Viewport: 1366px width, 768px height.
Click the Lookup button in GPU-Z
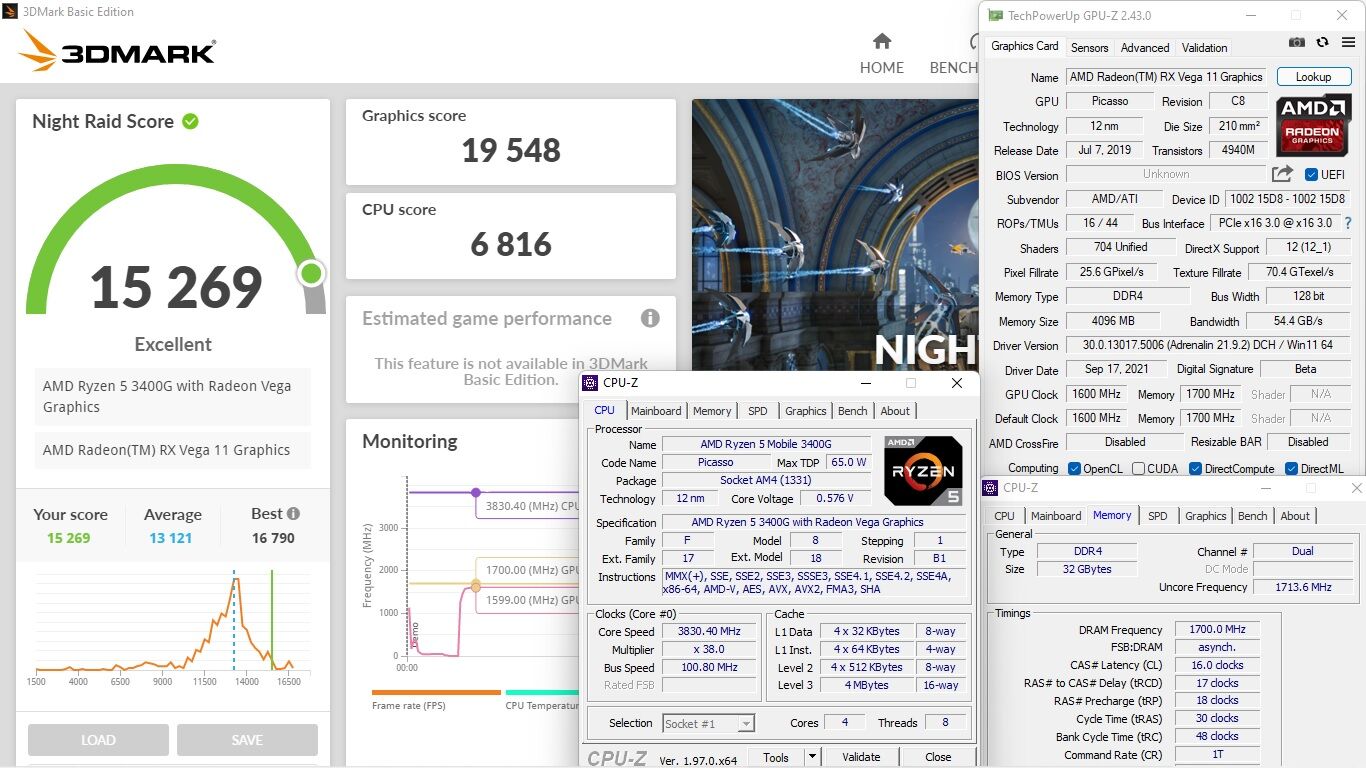click(1313, 77)
